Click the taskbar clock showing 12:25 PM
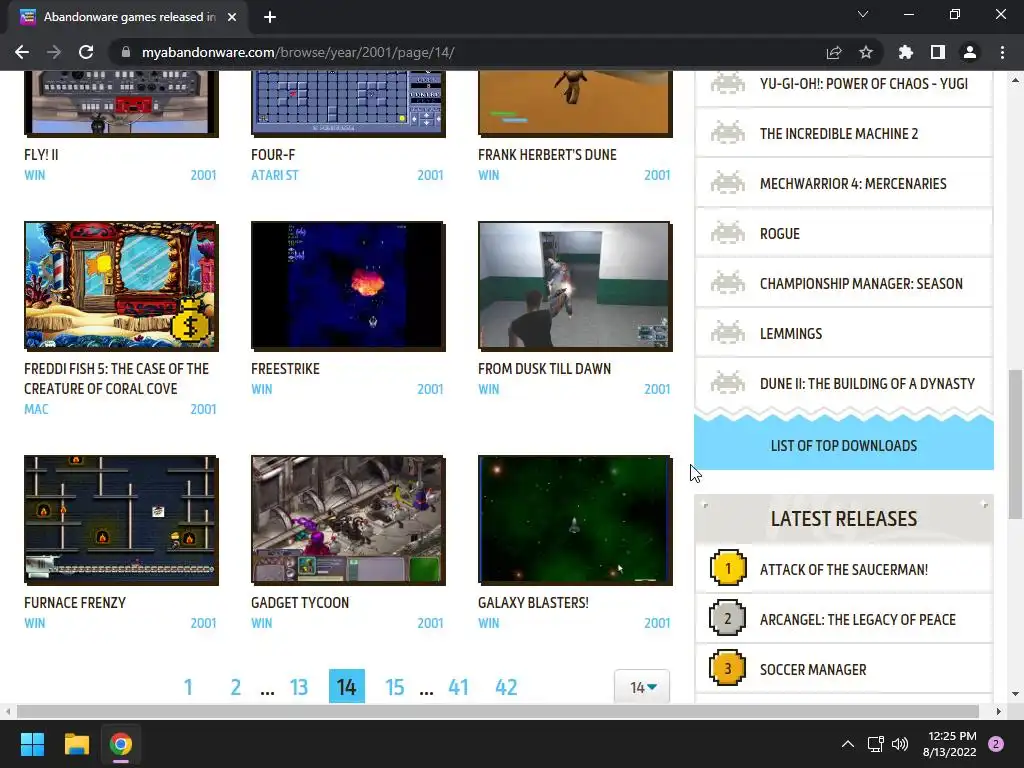The width and height of the screenshot is (1024, 768). 950,744
